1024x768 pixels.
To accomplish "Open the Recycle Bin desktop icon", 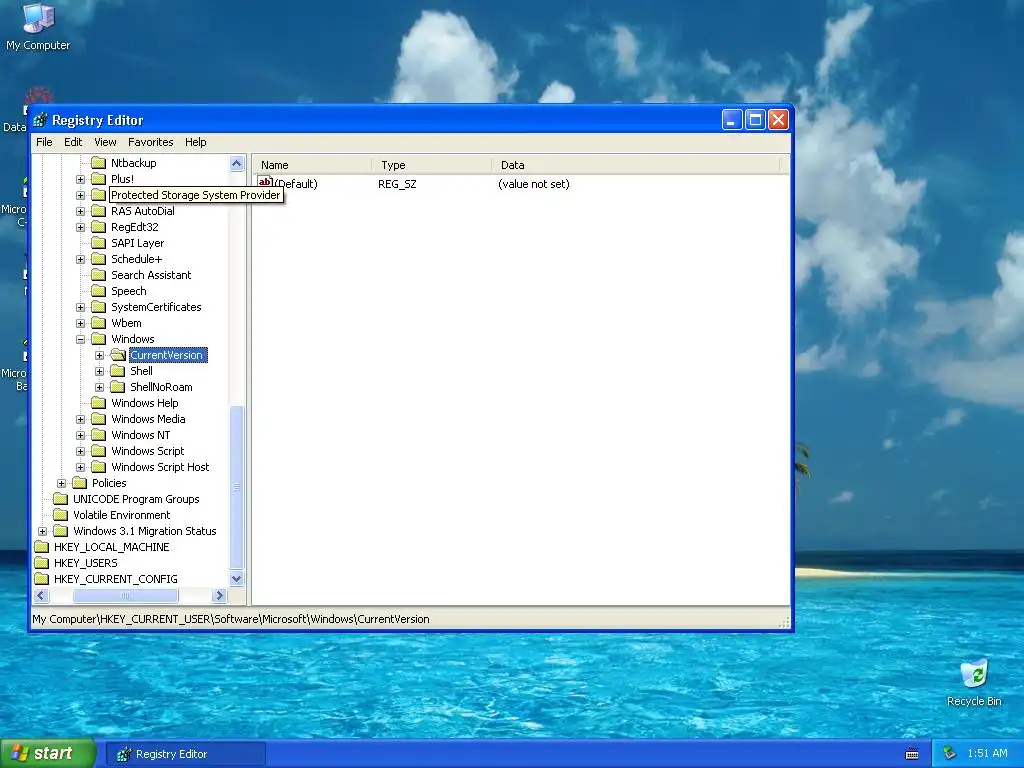I will tap(974, 683).
